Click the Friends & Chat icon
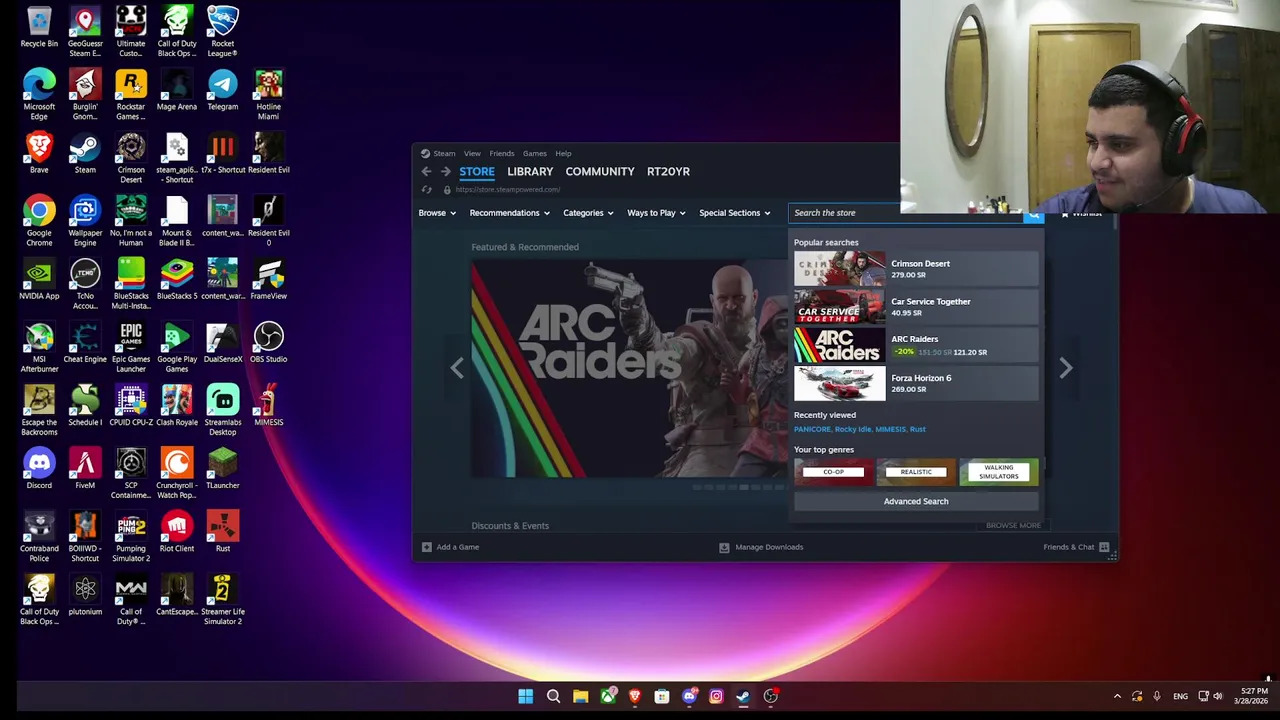The width and height of the screenshot is (1280, 720). click(1104, 547)
